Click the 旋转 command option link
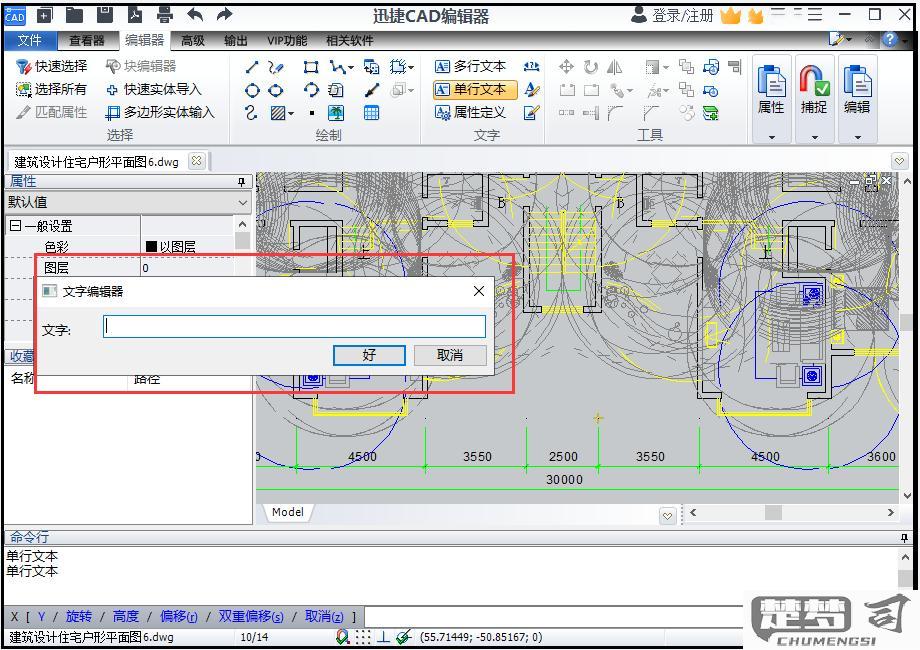This screenshot has width=920, height=650. (79, 616)
